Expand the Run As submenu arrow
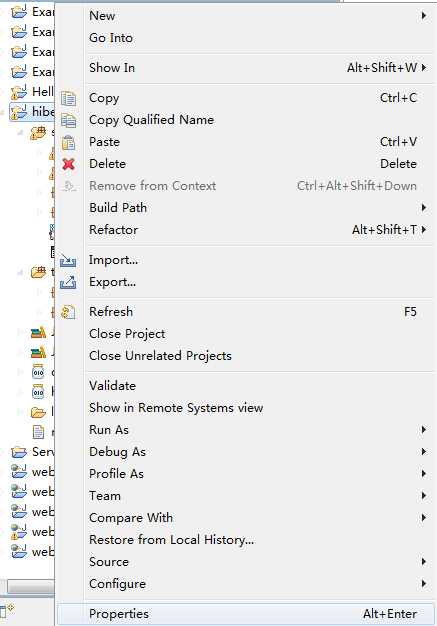437x626 pixels. 423,430
